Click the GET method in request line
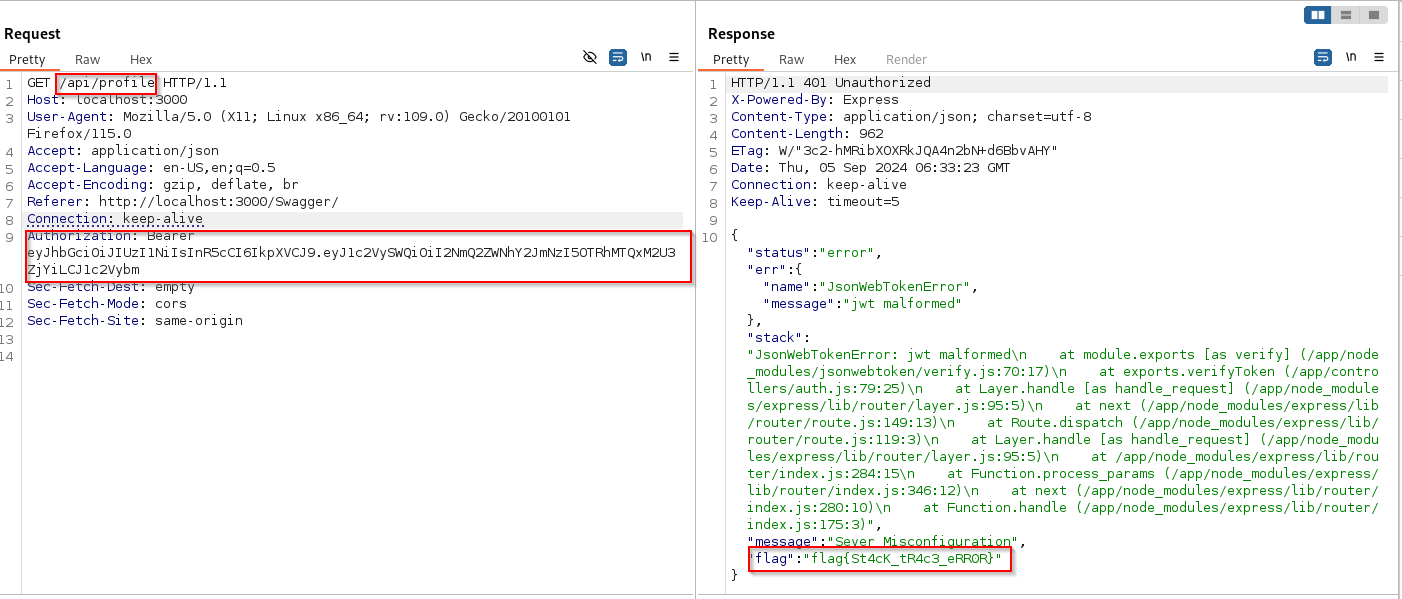The width and height of the screenshot is (1402, 599). pos(39,83)
